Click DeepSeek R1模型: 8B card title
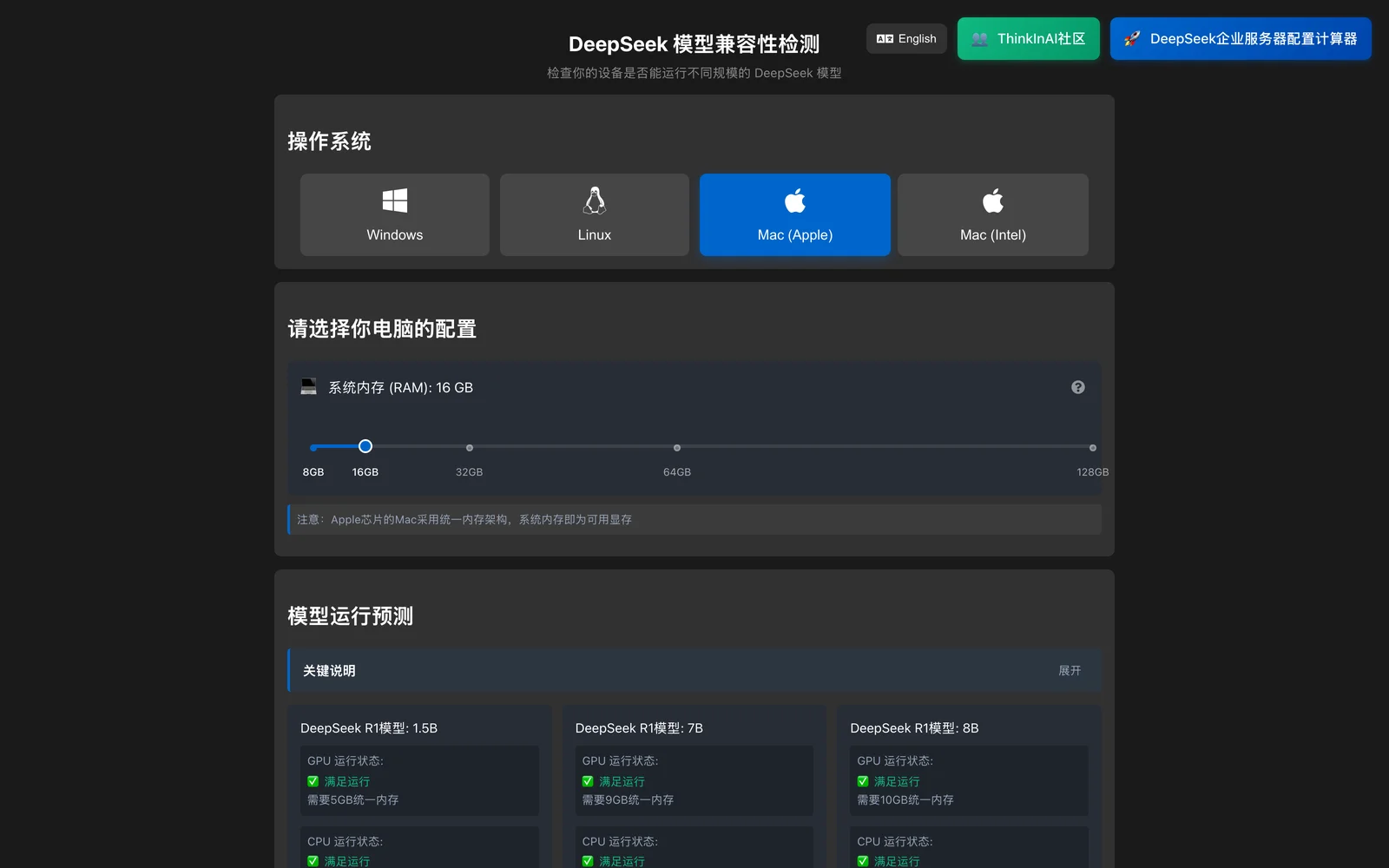This screenshot has height=868, width=1389. [x=914, y=728]
